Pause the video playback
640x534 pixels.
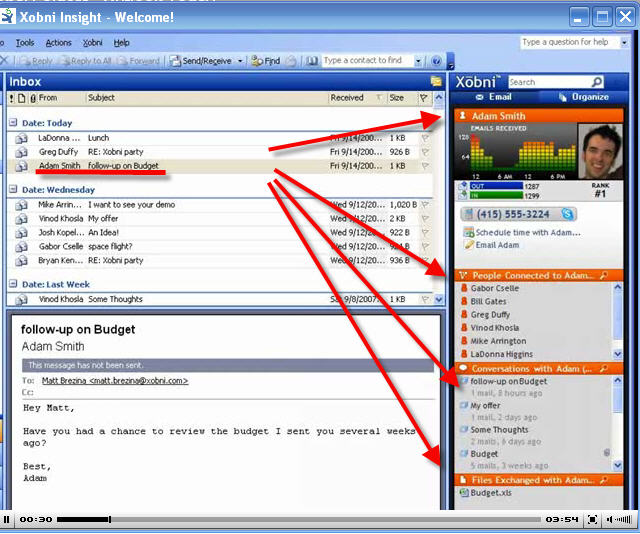click(x=7, y=519)
